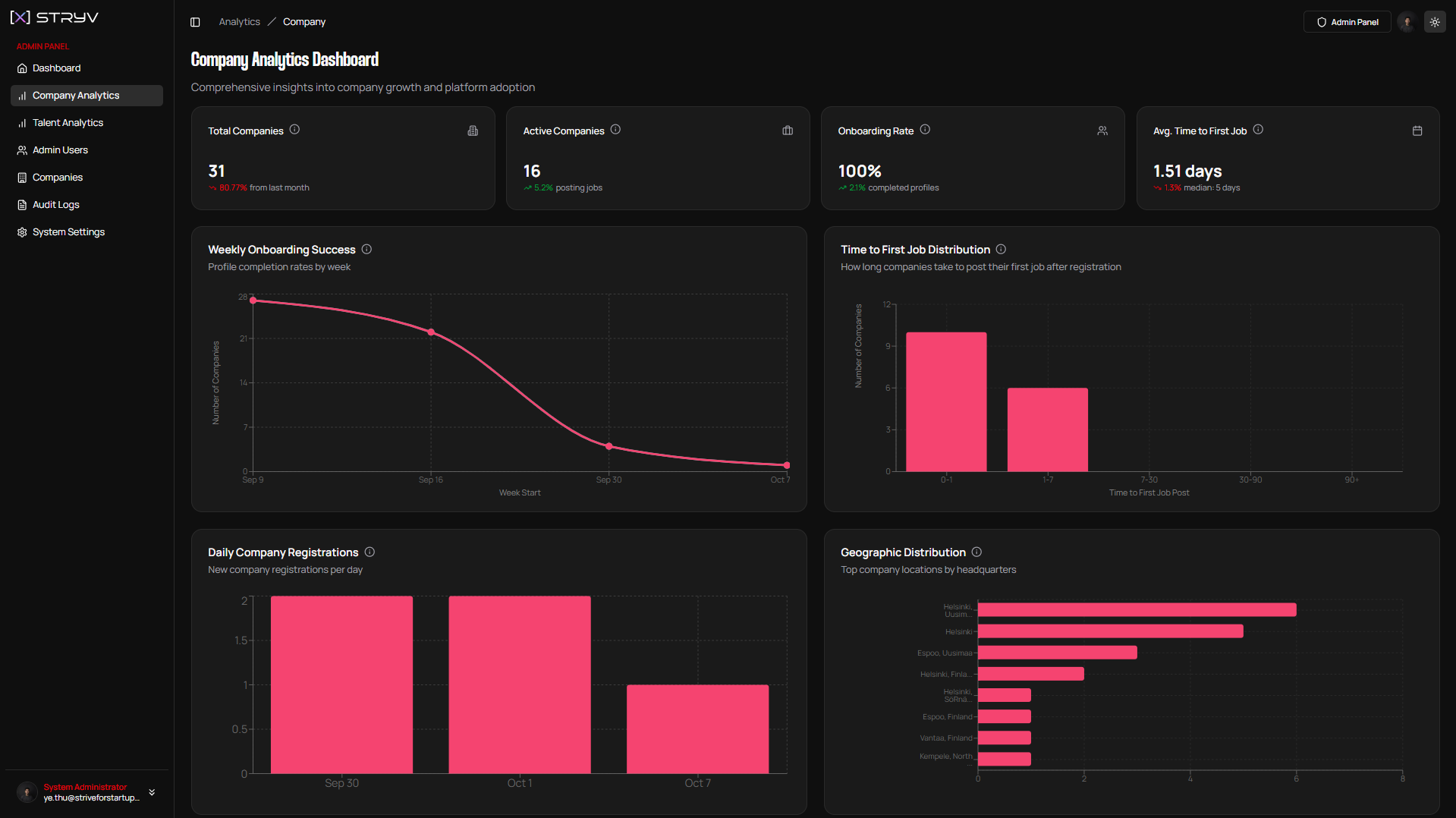The image size is (1456, 818).
Task: Click the Company breadcrumb
Action: point(304,22)
